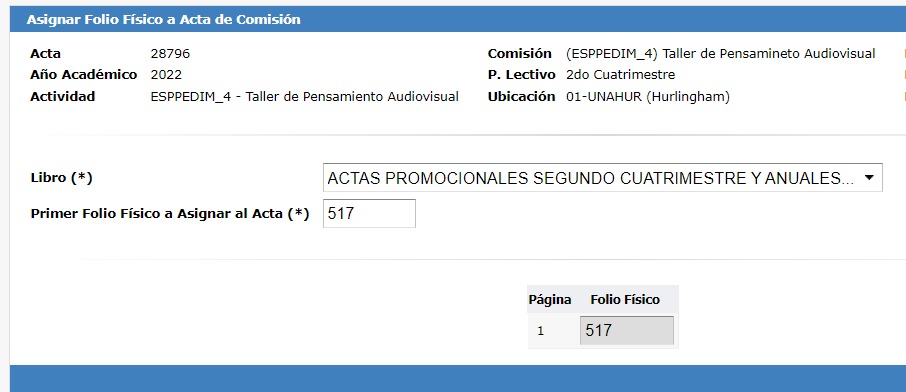Click the 2do Cuatrimestre value
906x392 pixels.
(x=621, y=75)
